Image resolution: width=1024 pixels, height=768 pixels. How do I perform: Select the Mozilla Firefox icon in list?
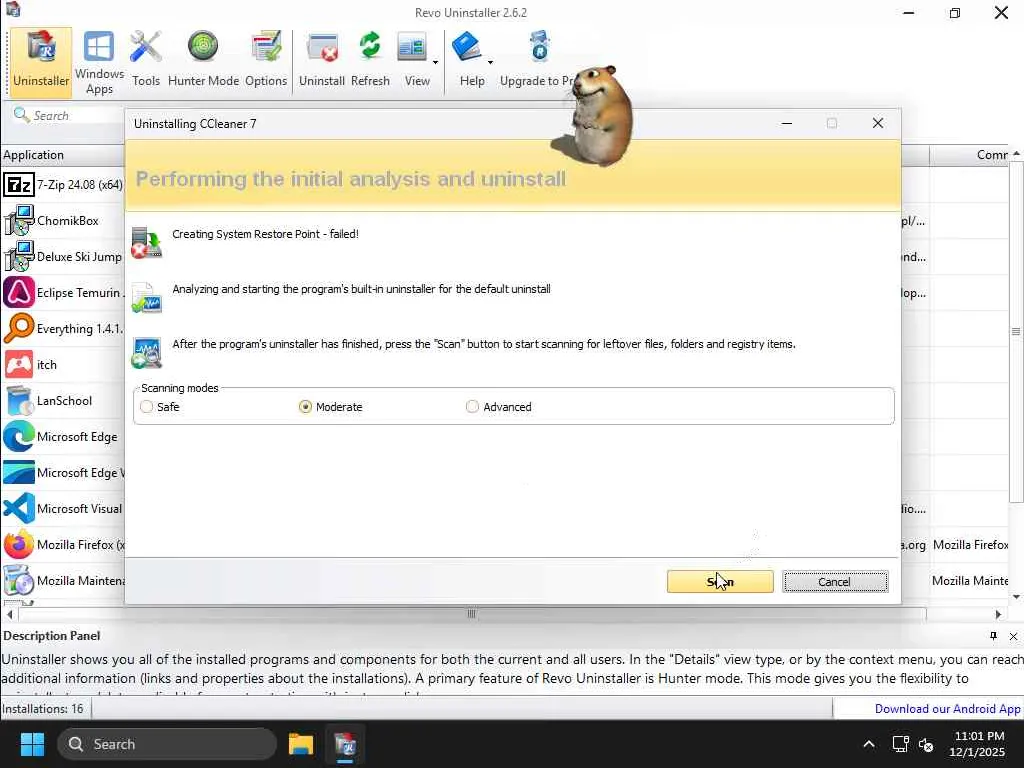(18, 544)
